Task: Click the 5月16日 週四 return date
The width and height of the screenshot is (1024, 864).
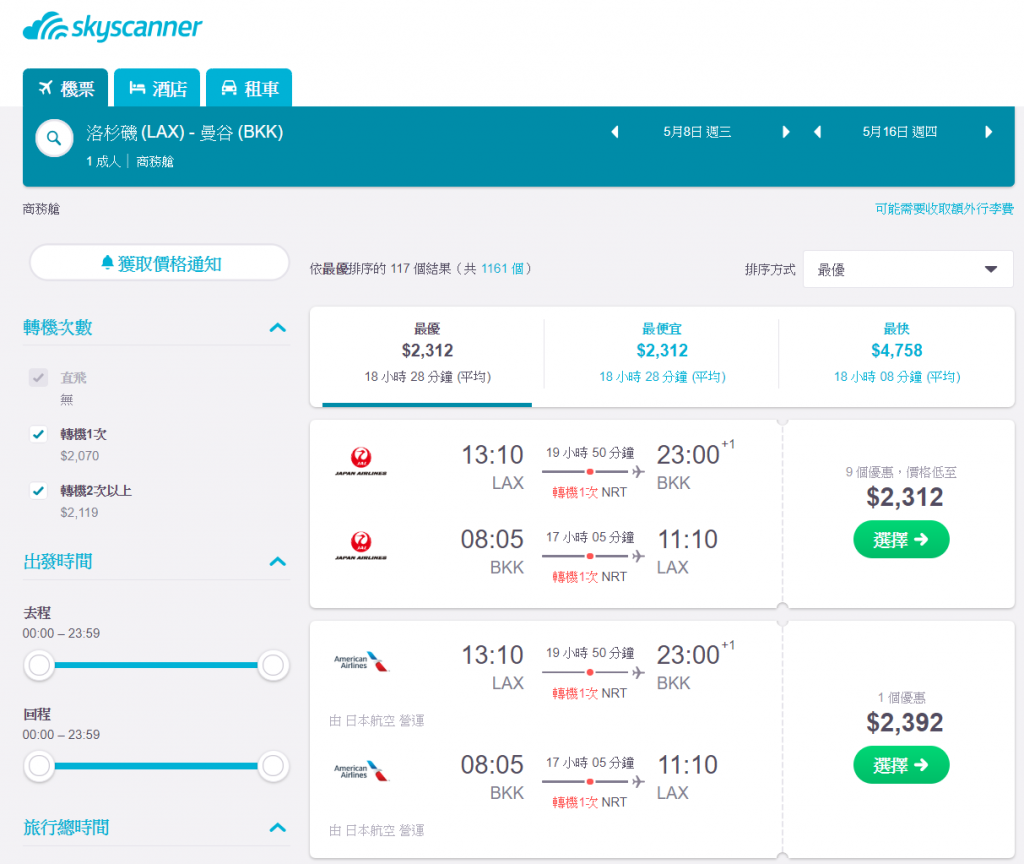Action: pyautogui.click(x=899, y=132)
